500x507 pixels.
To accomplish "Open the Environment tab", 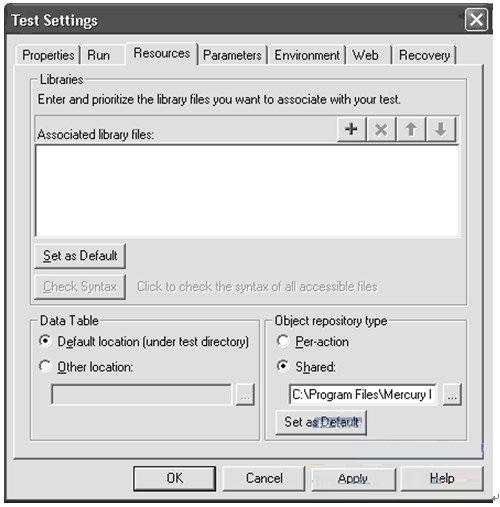I will point(307,55).
